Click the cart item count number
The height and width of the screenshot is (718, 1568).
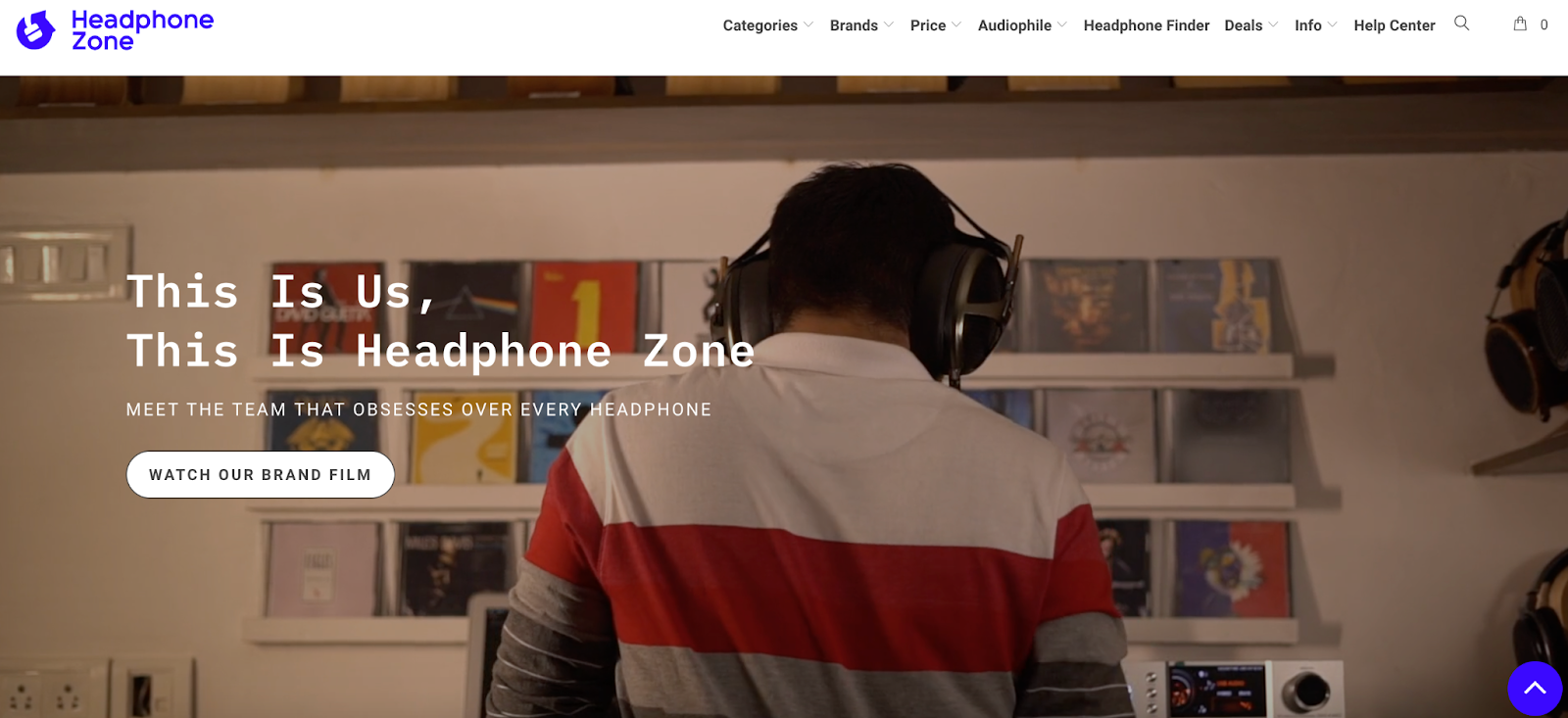point(1543,25)
